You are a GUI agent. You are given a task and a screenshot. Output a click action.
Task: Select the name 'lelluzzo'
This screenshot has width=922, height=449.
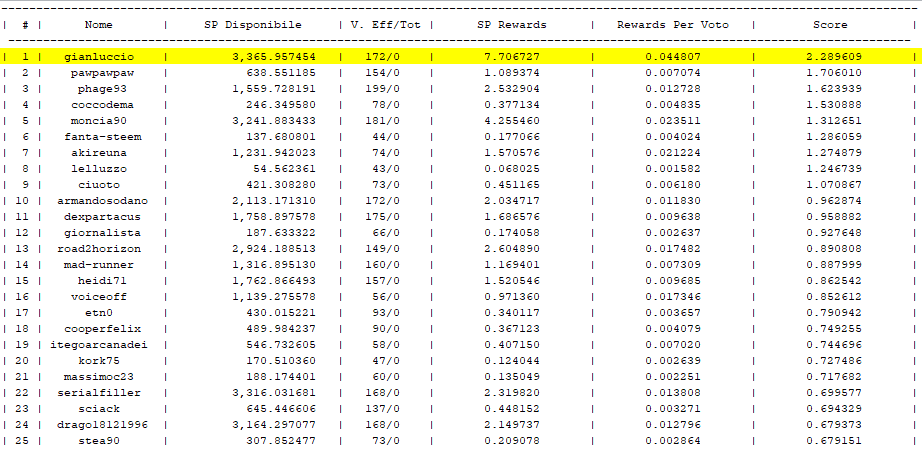[x=99, y=169]
